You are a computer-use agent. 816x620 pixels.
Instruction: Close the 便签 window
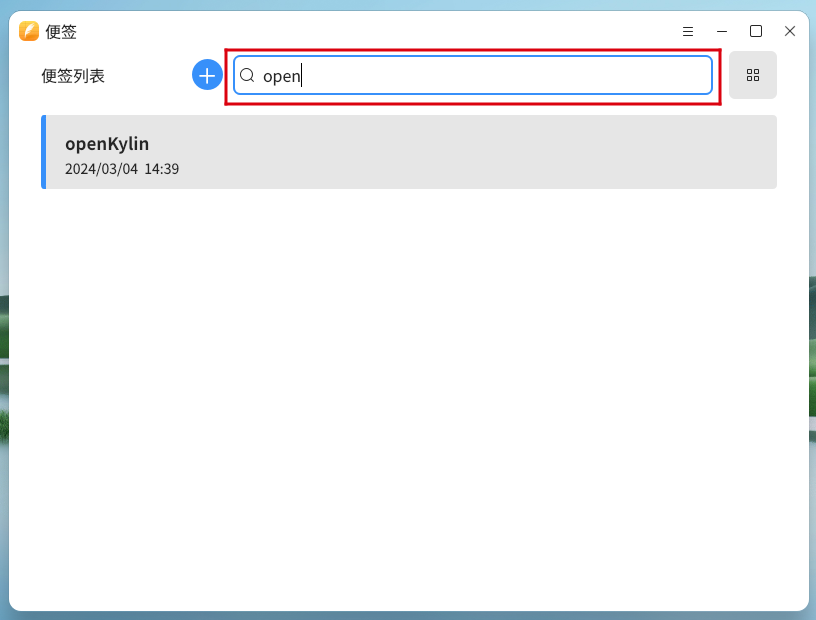[x=789, y=32]
